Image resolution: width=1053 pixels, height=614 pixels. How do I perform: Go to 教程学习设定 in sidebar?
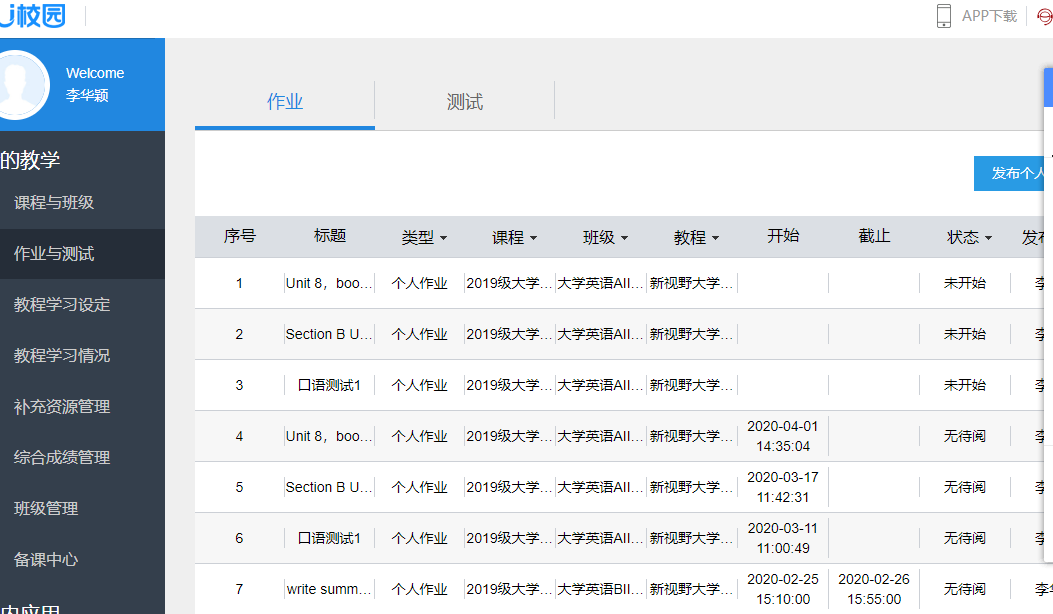[x=62, y=305]
